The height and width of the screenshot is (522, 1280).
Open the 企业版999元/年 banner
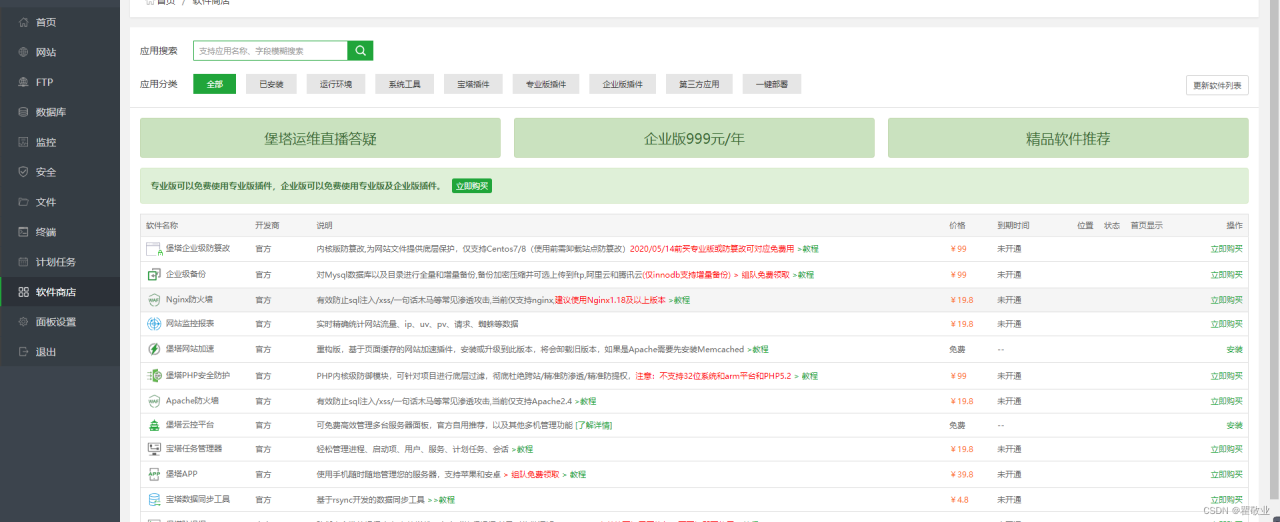694,138
